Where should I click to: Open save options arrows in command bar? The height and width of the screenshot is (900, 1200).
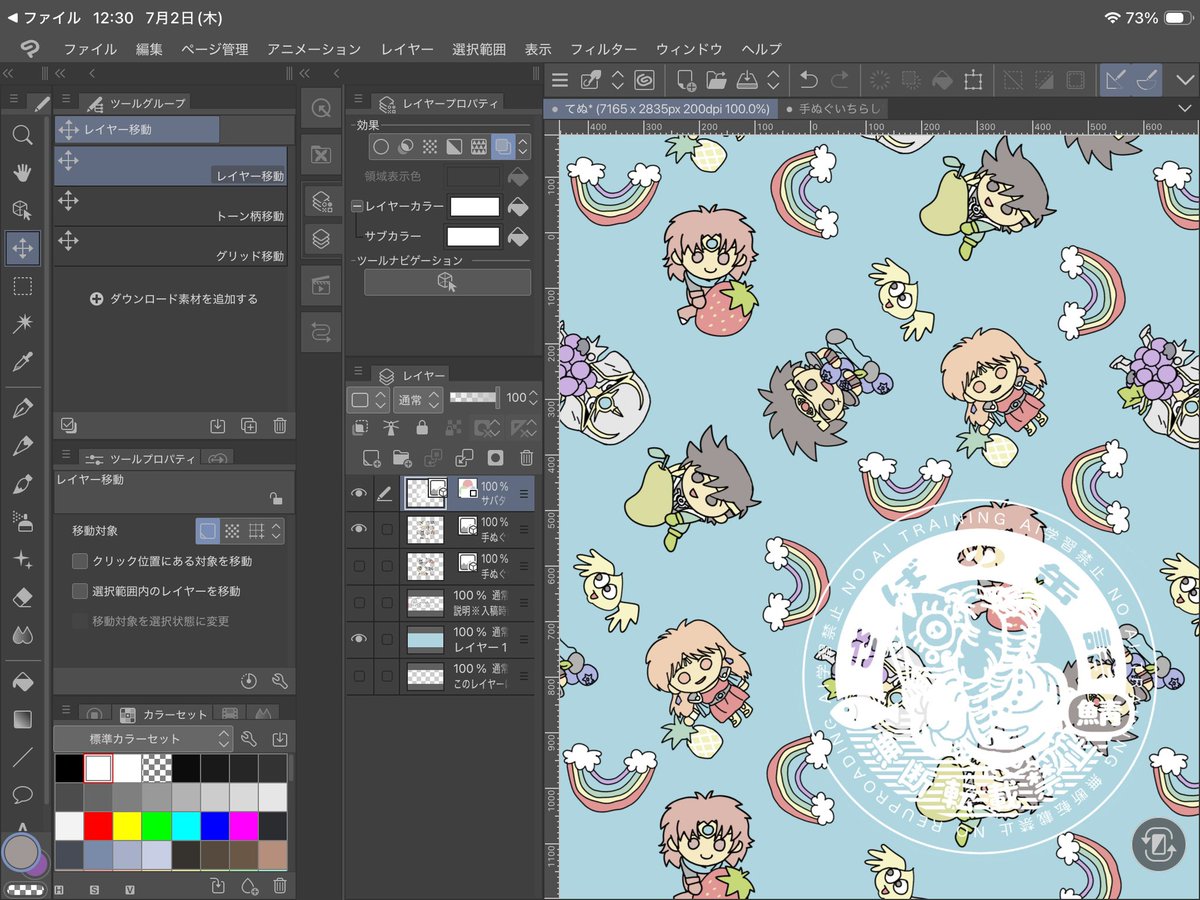[773, 81]
